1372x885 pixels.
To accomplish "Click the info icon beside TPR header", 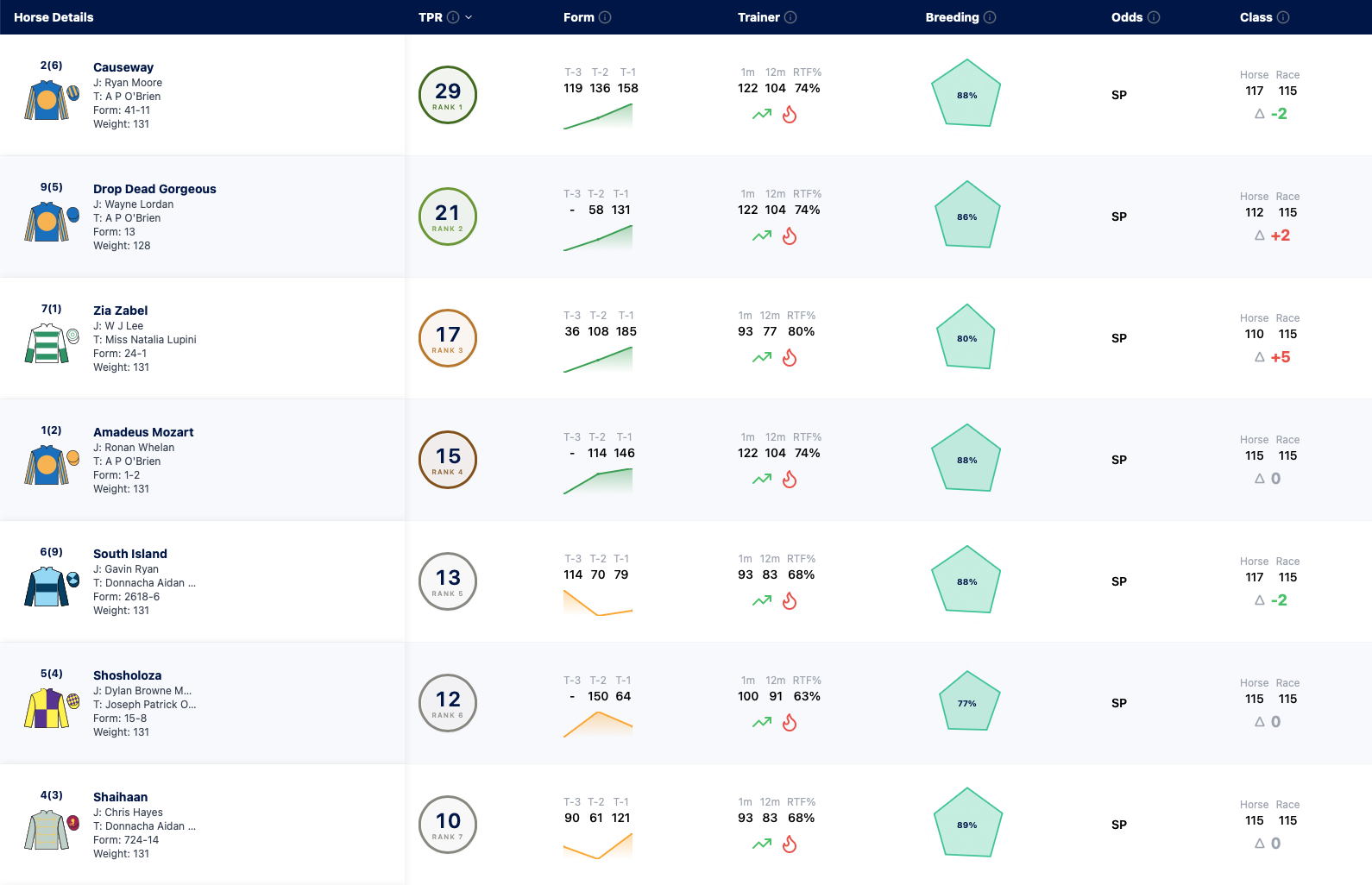I will pos(453,17).
